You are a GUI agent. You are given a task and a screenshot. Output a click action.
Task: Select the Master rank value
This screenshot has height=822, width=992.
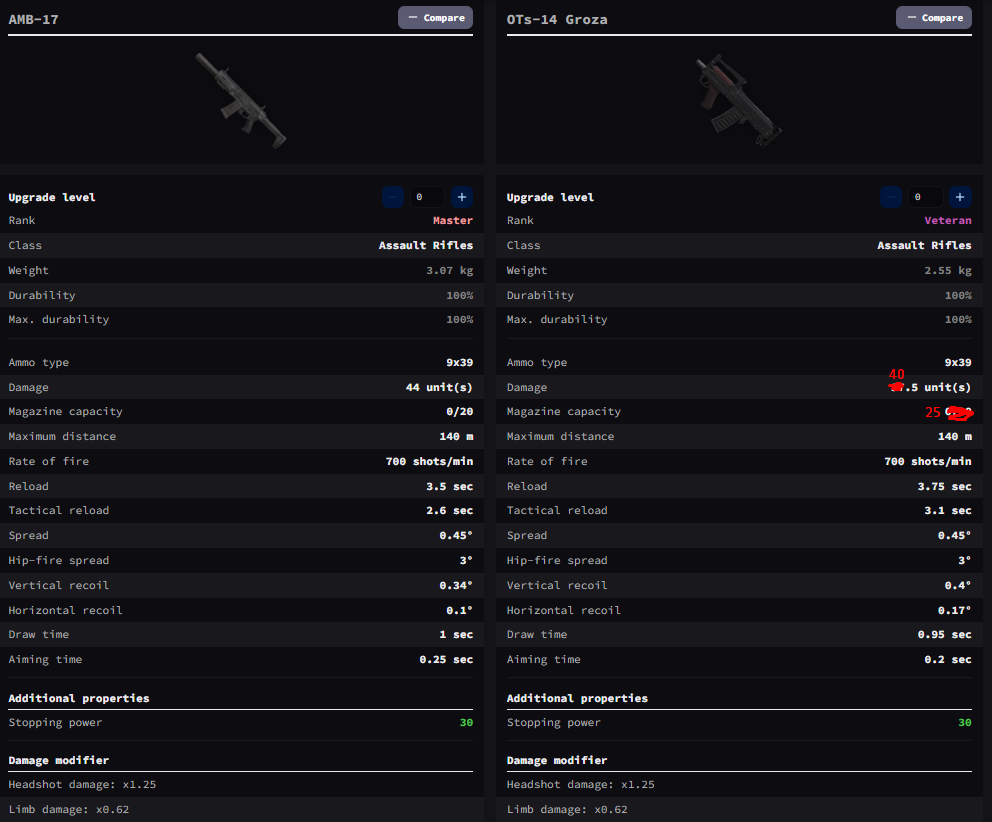tap(453, 220)
